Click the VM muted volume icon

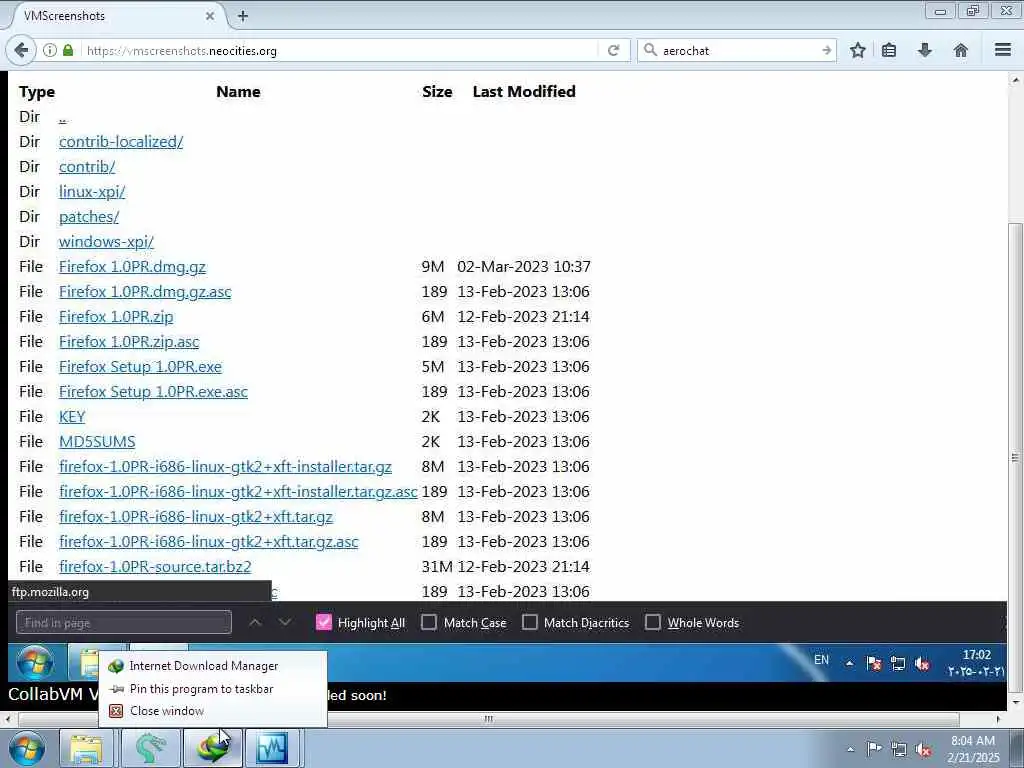pyautogui.click(x=922, y=664)
